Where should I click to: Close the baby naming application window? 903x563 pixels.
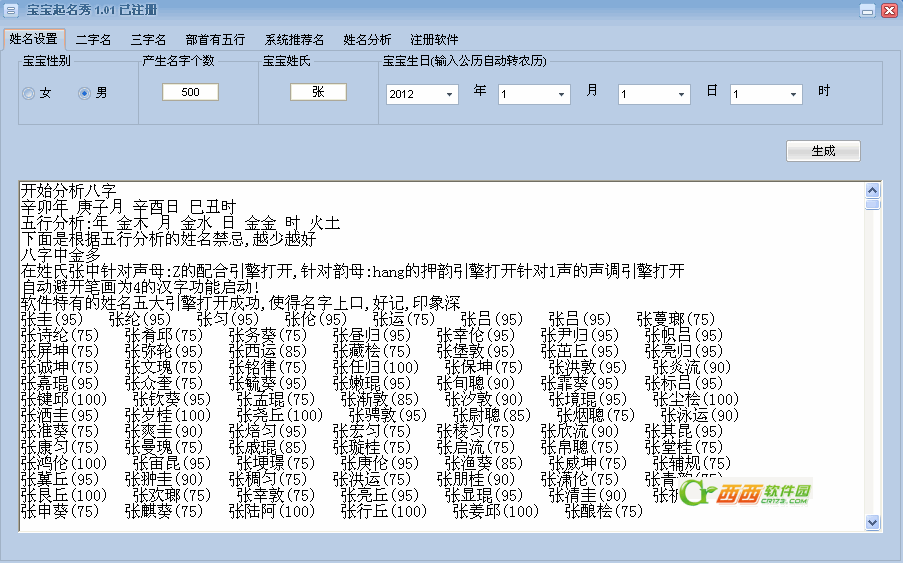click(887, 10)
